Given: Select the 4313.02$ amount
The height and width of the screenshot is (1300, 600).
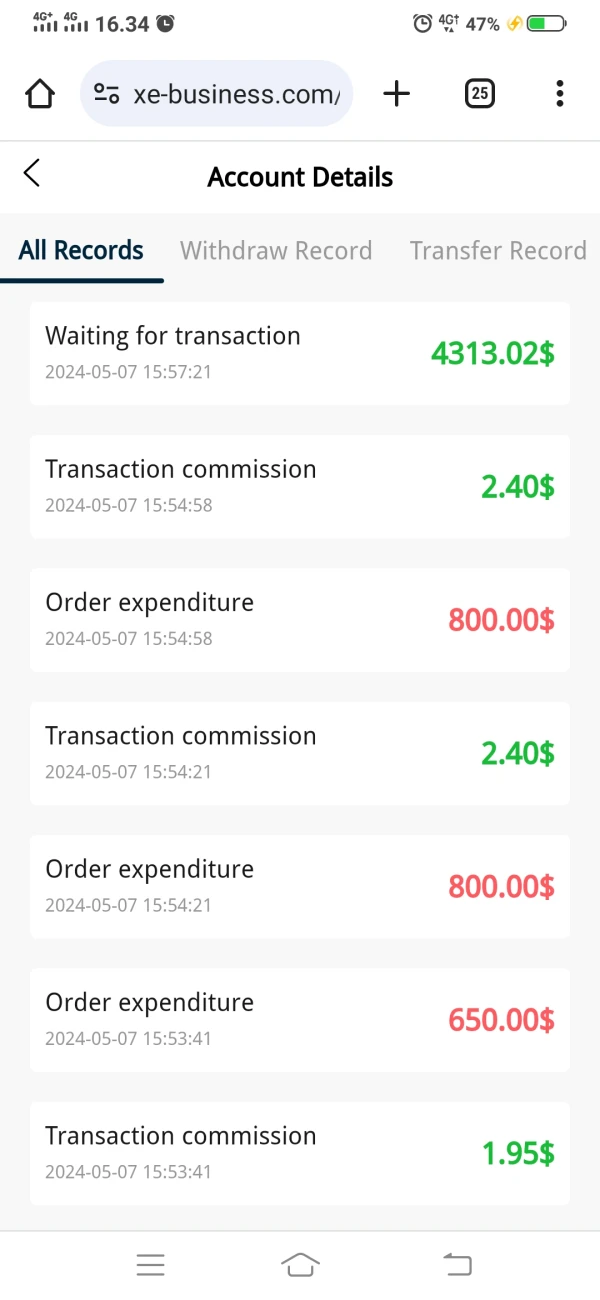Looking at the screenshot, I should pyautogui.click(x=493, y=353).
